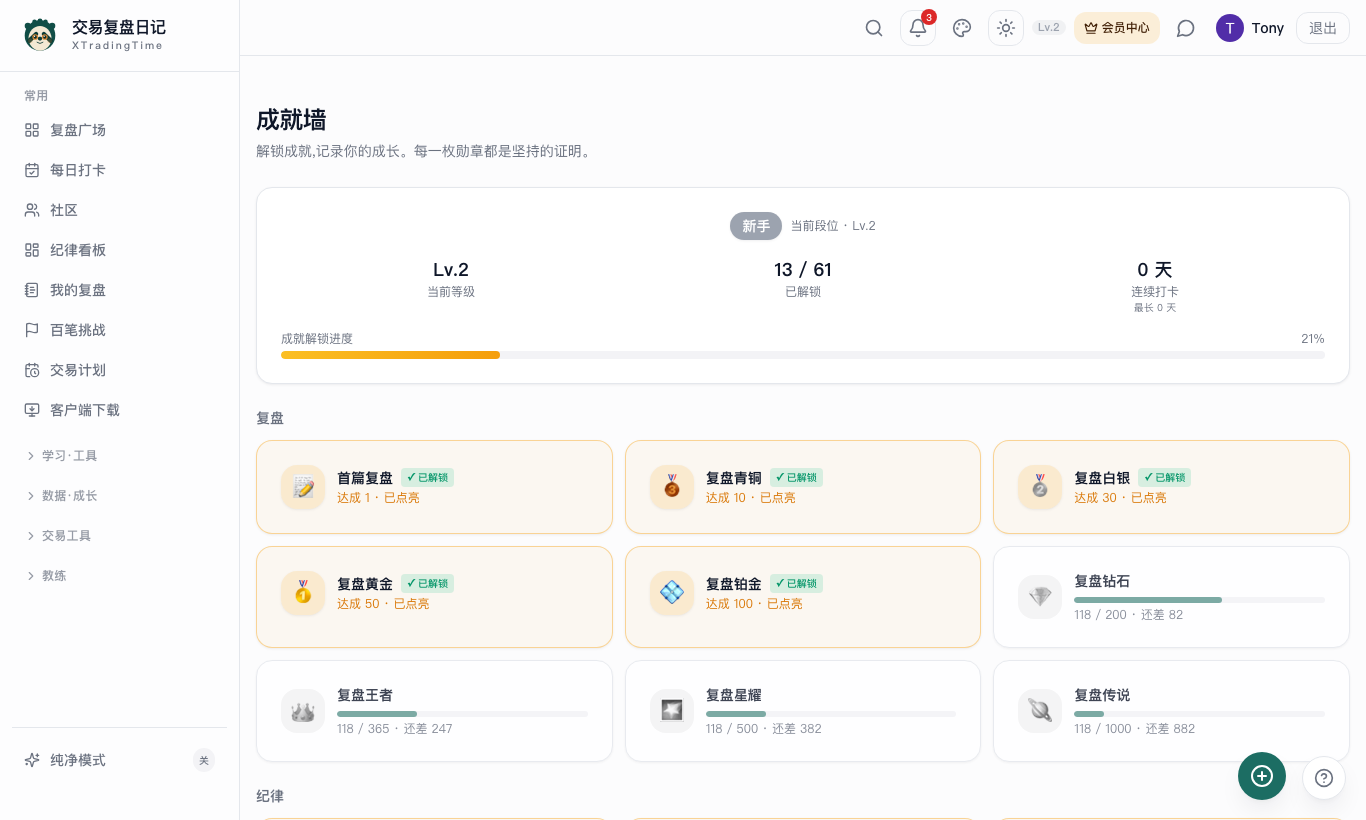Click the 复盘铂金 platinum gem icon

click(x=672, y=593)
